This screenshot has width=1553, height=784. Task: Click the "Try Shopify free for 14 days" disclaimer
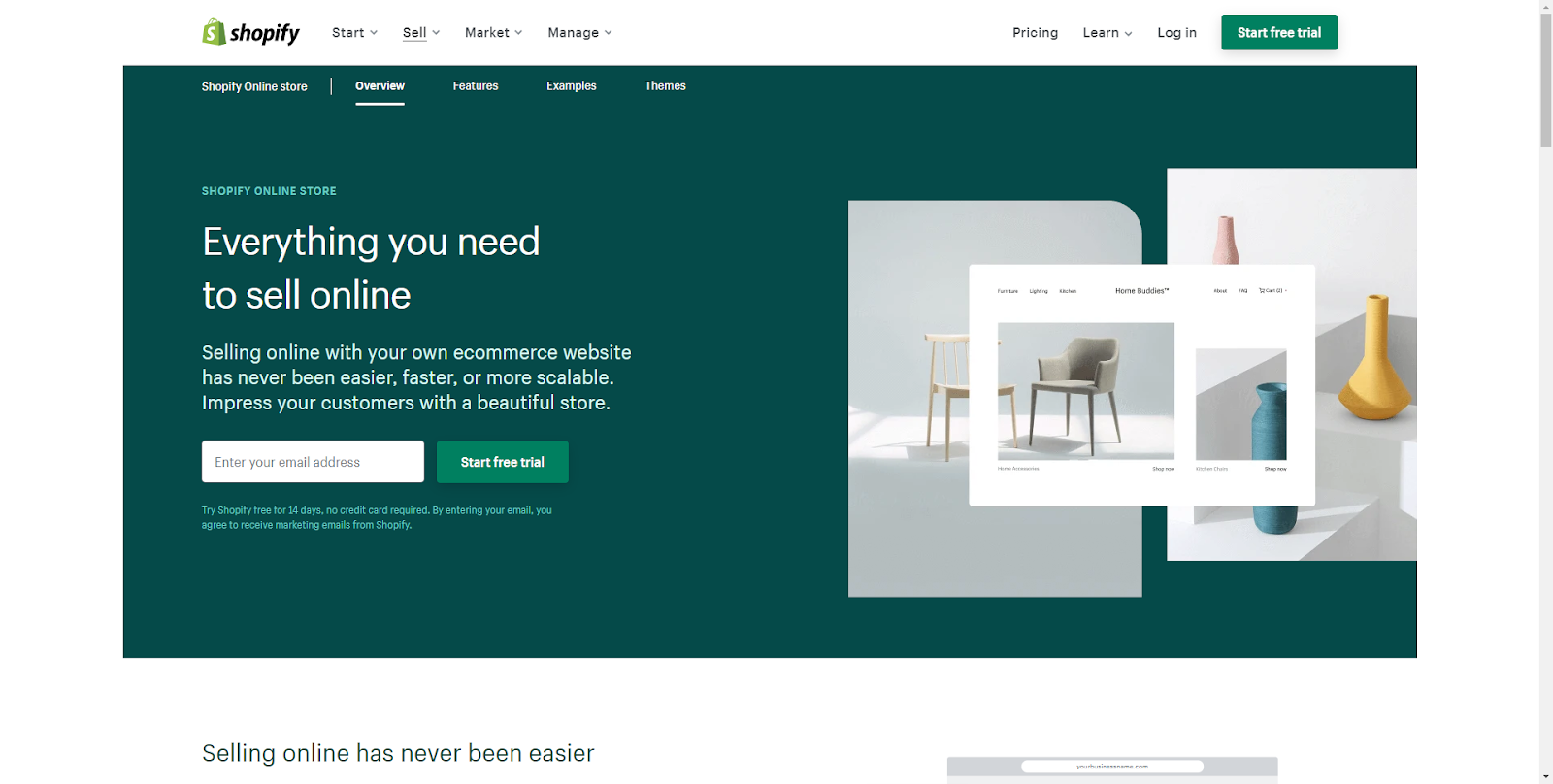[377, 517]
